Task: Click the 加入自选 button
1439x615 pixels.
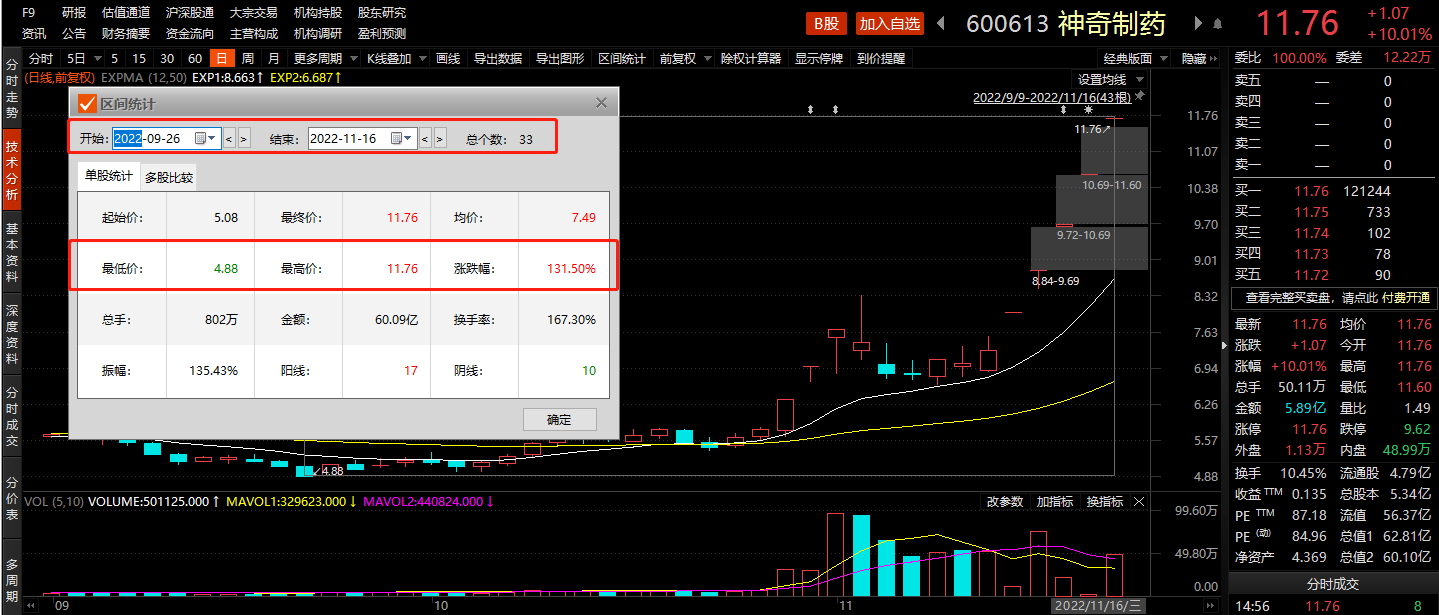Action: [890, 23]
